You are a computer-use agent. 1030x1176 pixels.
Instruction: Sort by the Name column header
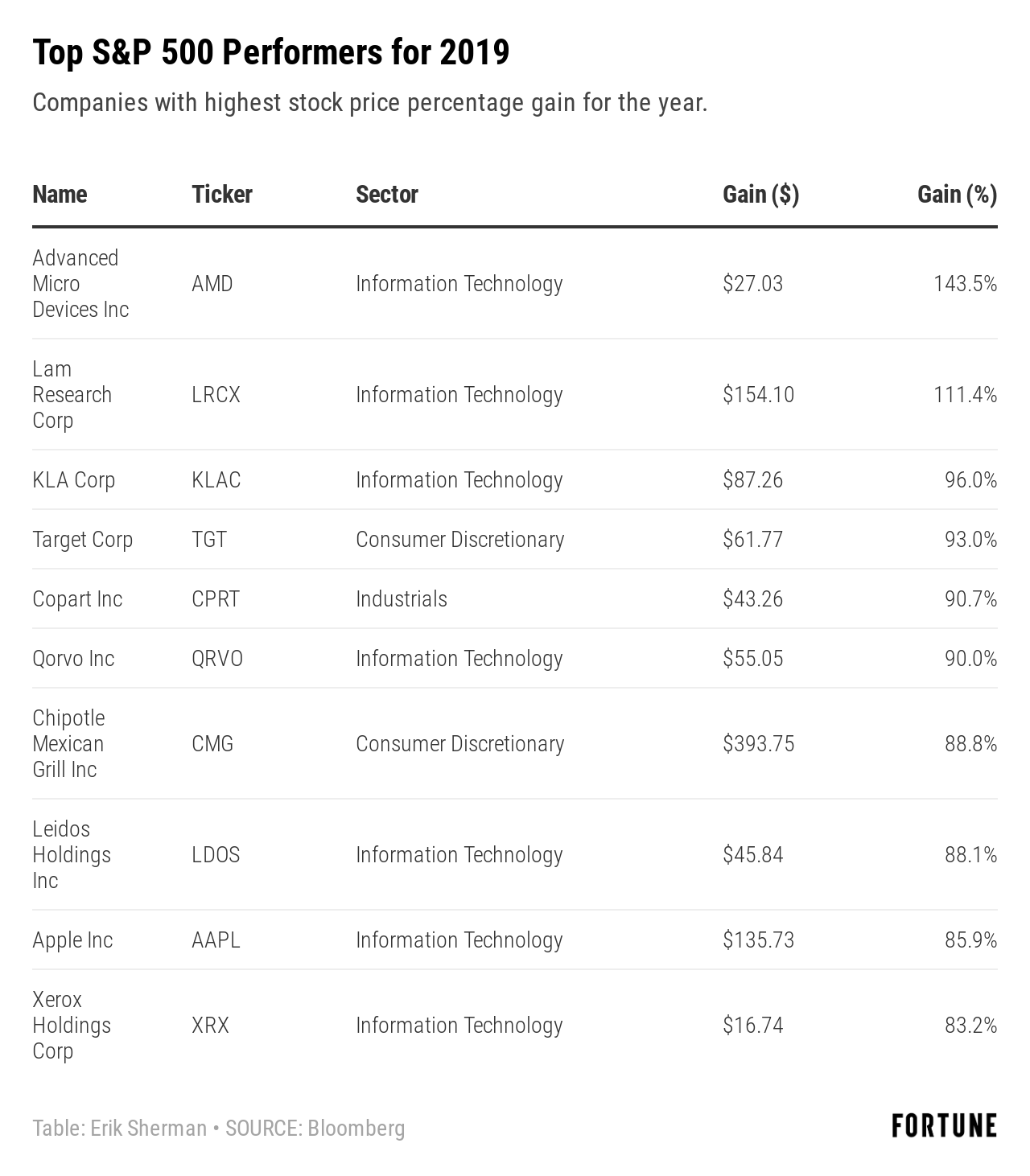point(60,195)
